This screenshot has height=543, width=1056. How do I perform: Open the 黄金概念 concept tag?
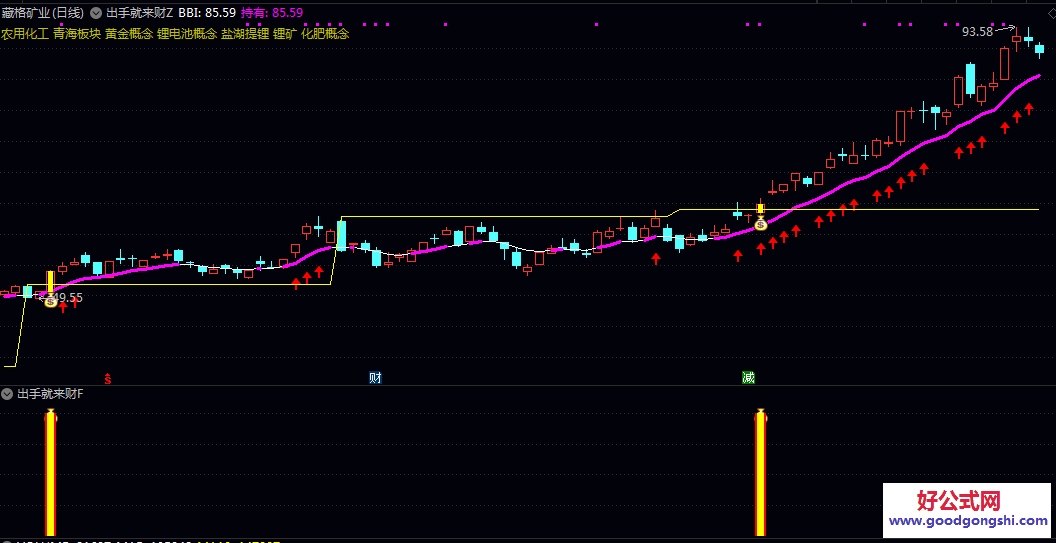click(129, 34)
